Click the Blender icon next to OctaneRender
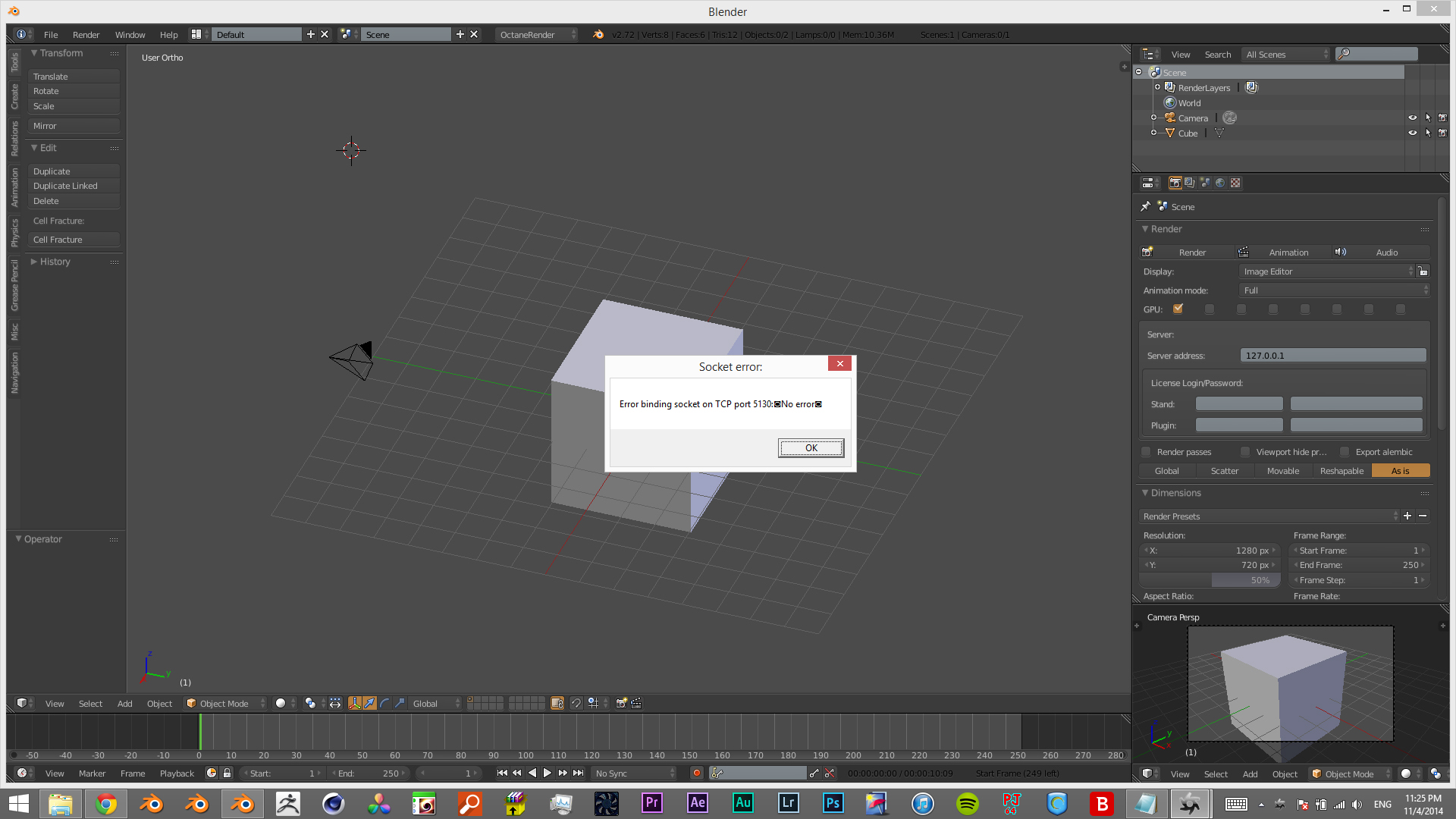Viewport: 1456px width, 819px height. coord(598,34)
